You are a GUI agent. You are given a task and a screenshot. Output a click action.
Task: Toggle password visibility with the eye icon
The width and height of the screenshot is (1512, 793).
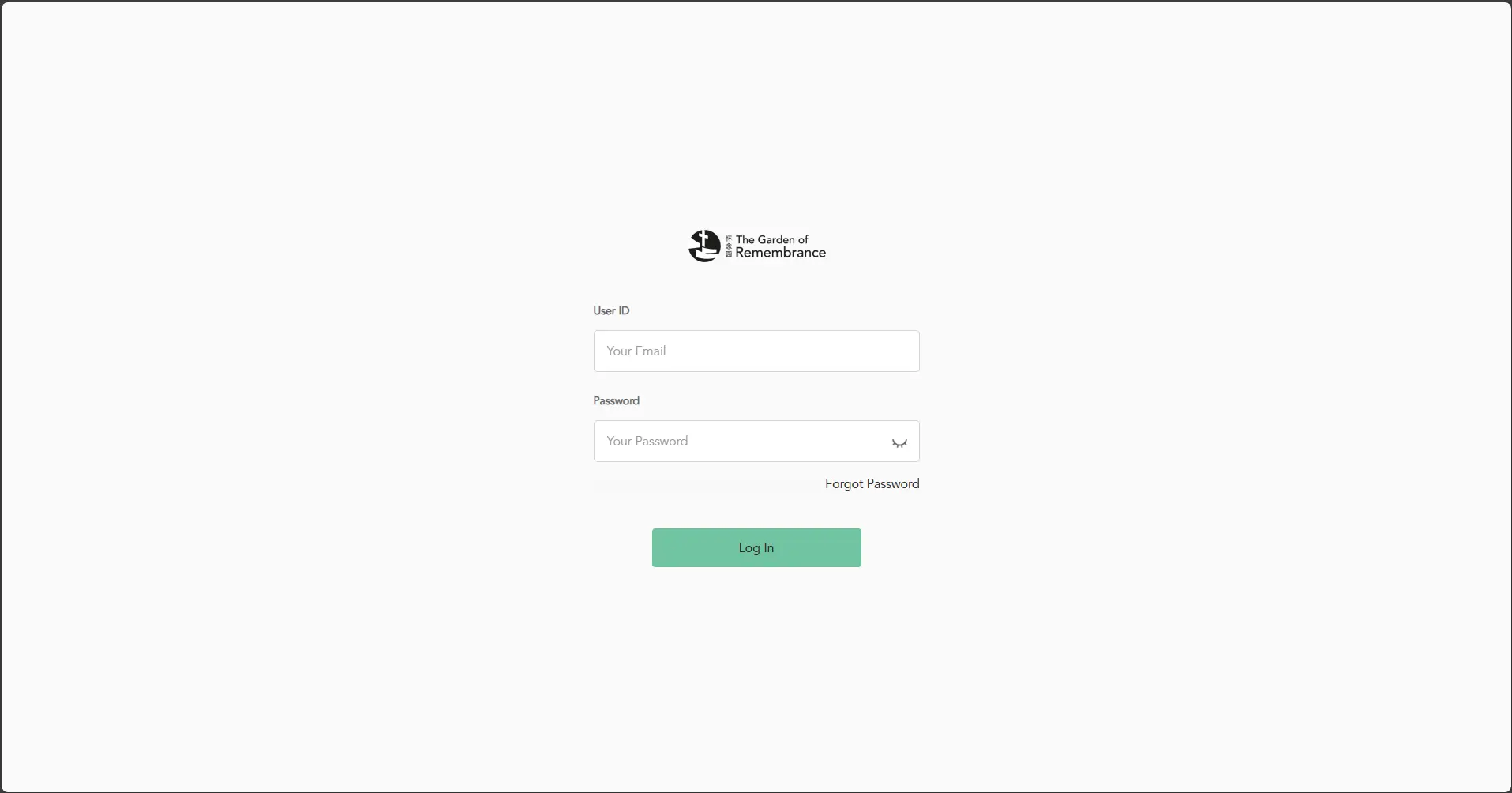point(899,442)
